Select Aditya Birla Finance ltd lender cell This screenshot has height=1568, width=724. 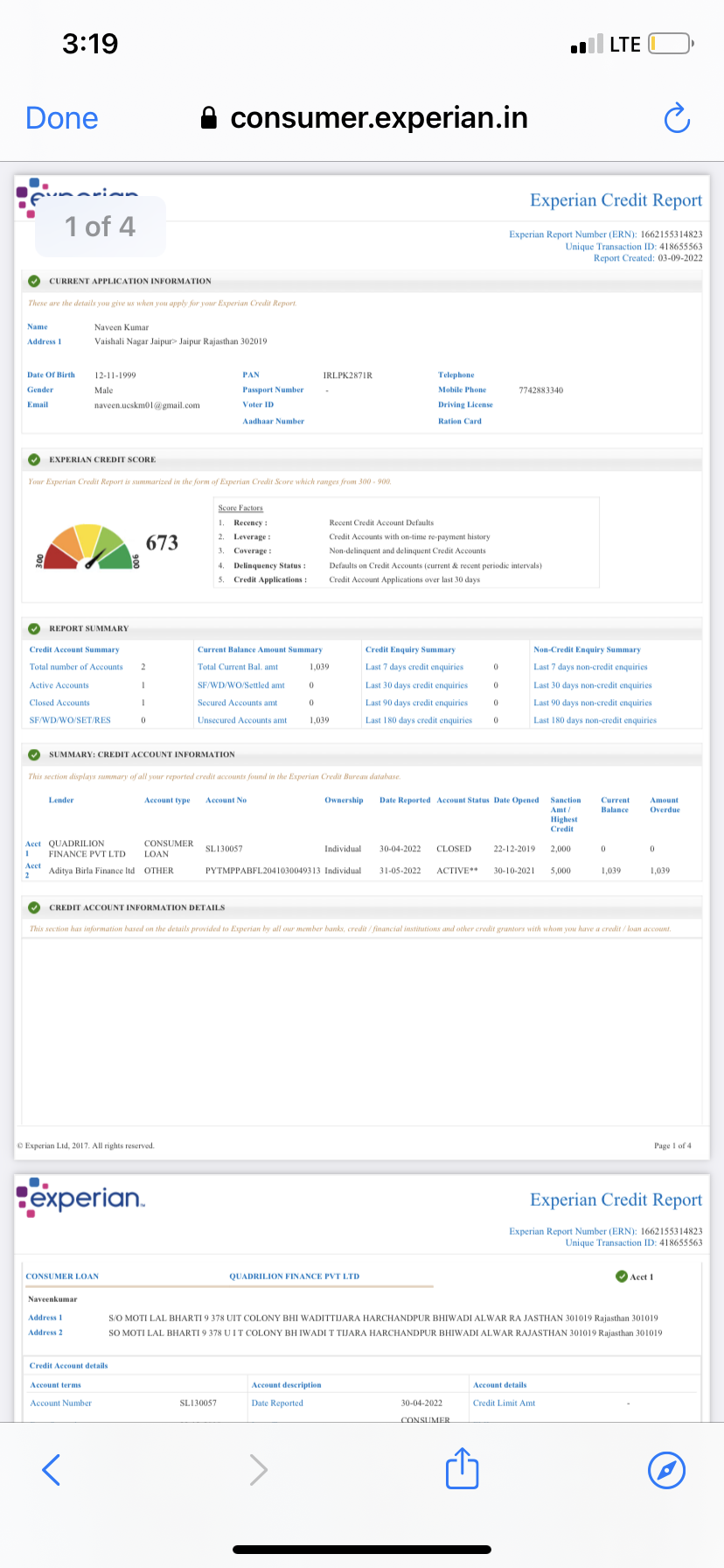point(92,871)
